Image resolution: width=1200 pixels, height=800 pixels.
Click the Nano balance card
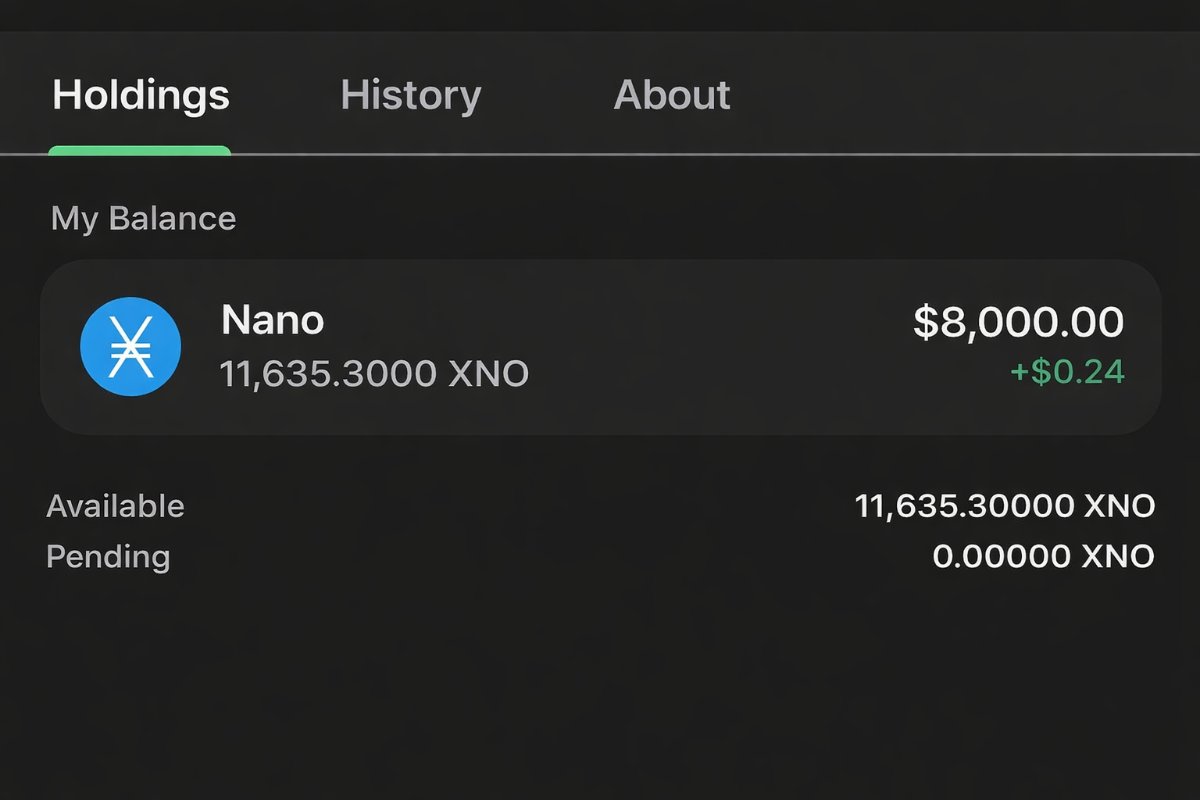pos(600,346)
